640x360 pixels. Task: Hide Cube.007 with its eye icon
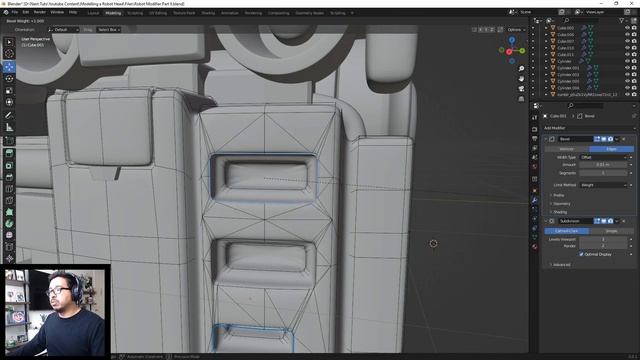627,41
